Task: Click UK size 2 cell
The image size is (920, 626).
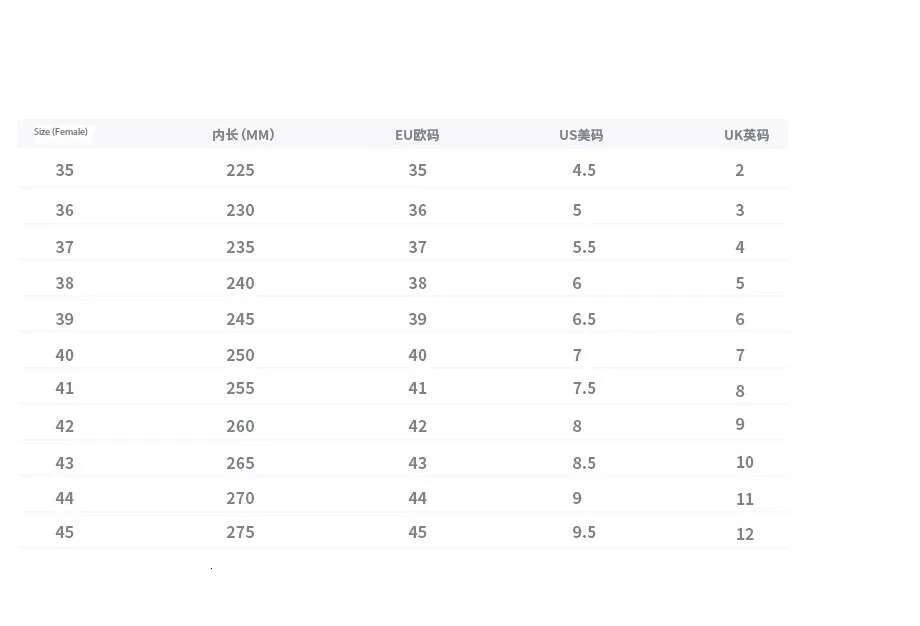Action: click(x=740, y=170)
